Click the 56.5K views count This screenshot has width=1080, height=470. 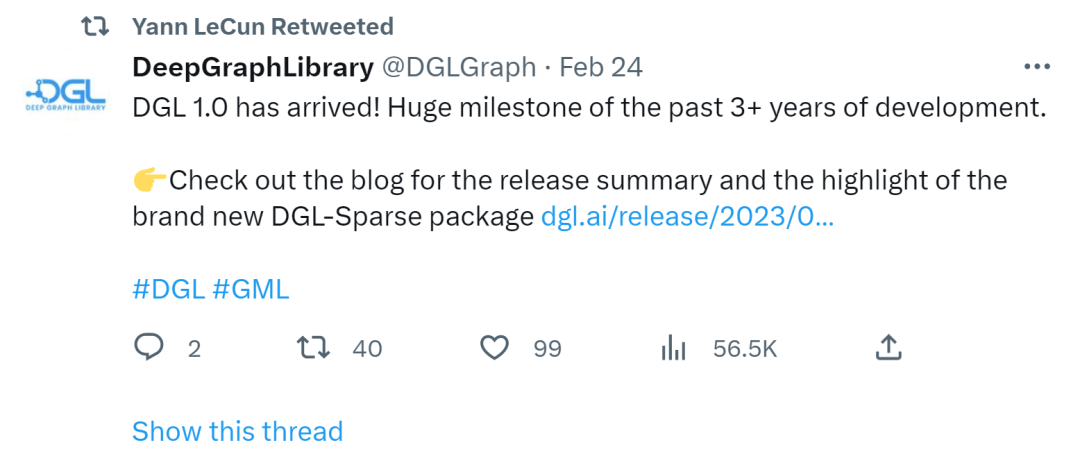(744, 349)
